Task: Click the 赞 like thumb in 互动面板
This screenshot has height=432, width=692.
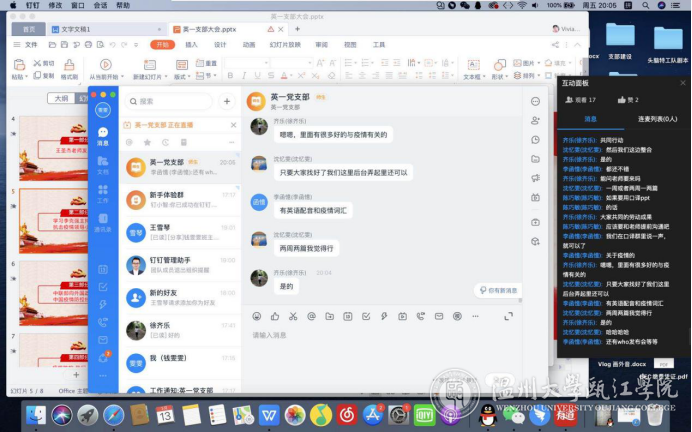Action: coord(622,100)
